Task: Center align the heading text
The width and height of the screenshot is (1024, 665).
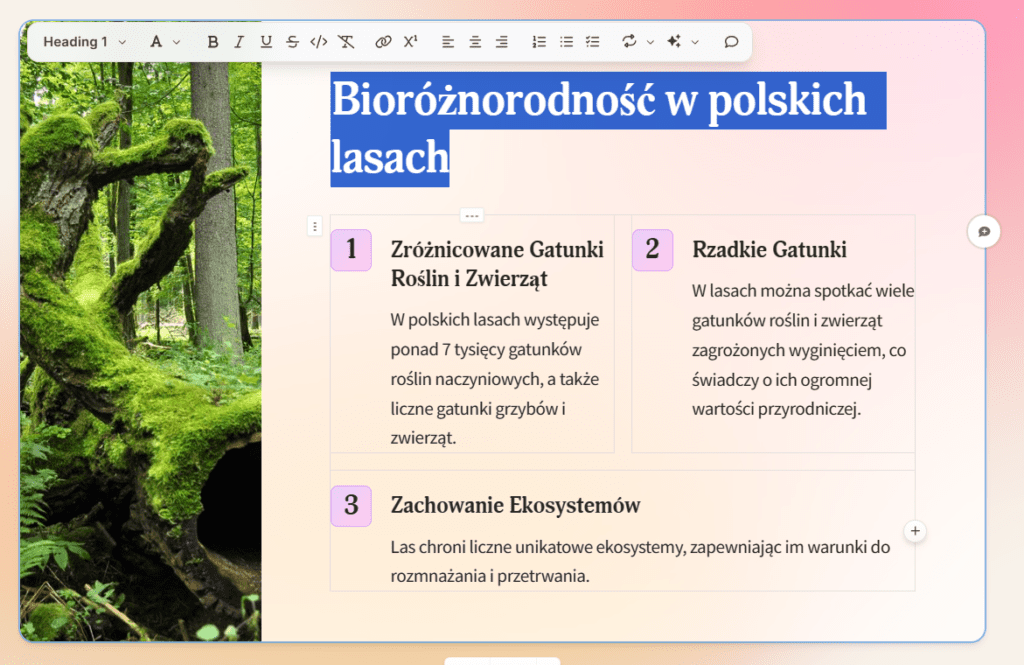Action: [x=474, y=42]
